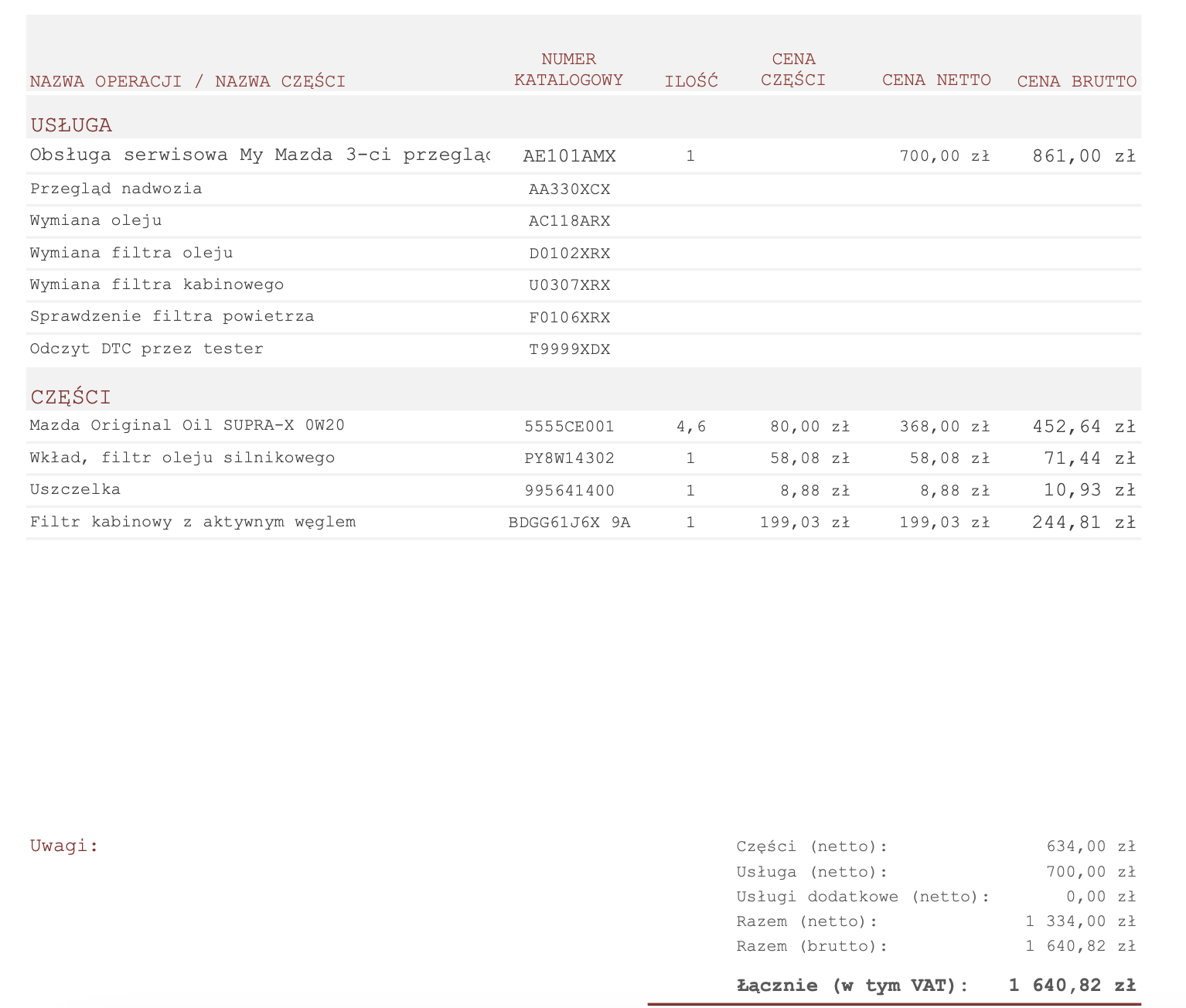Image resolution: width=1186 pixels, height=1008 pixels.
Task: Click the Usługi dodatkowe (netto): label
Action: point(863,897)
